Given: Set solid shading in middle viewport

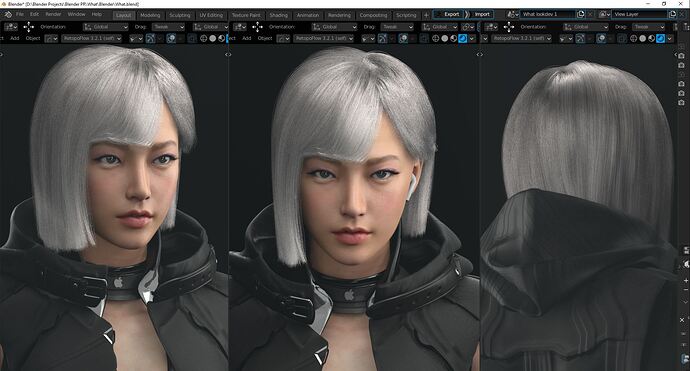Looking at the screenshot, I should (x=444, y=38).
